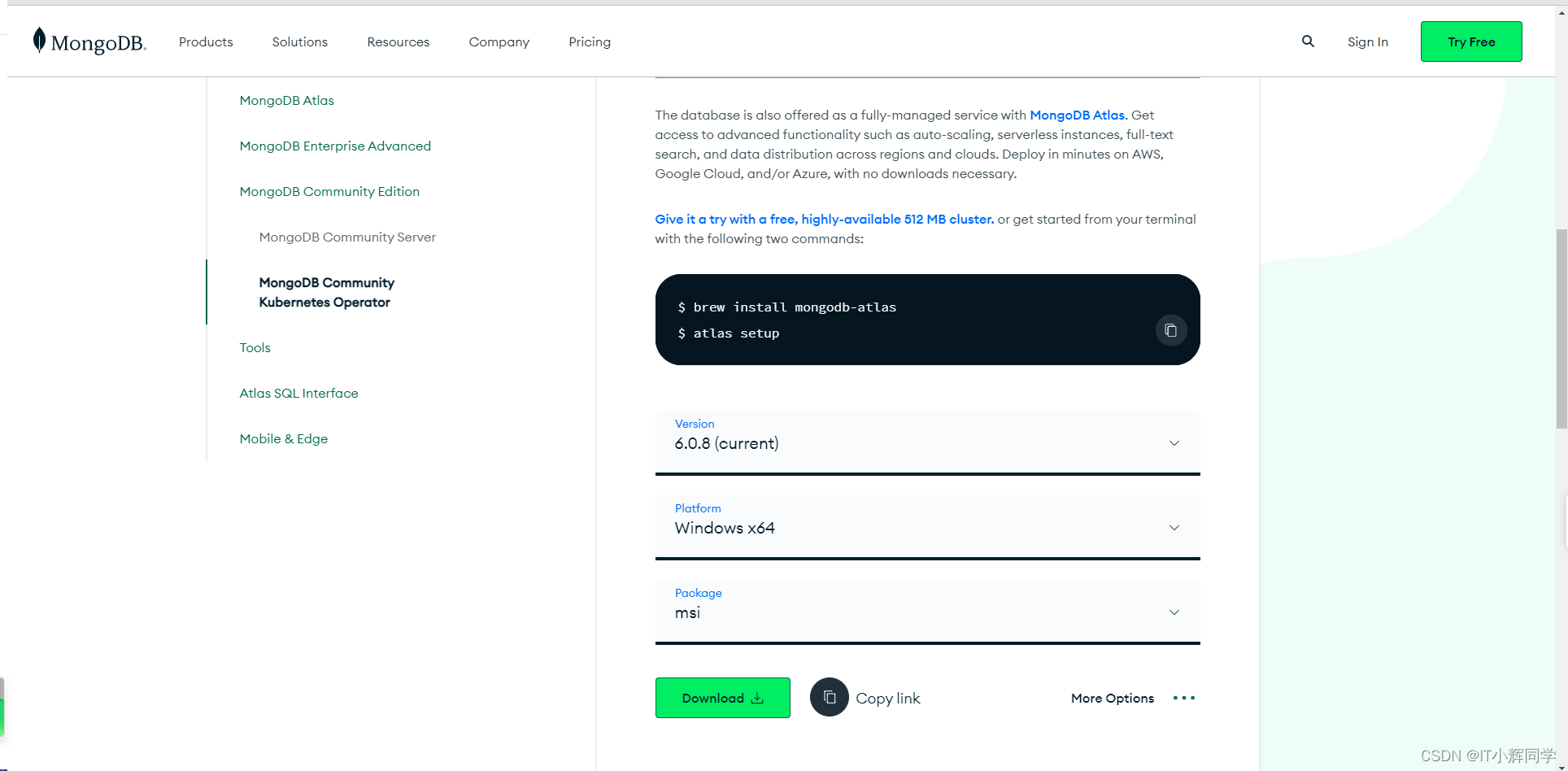
Task: Select Atlas SQL Interface in sidebar
Action: [299, 394]
